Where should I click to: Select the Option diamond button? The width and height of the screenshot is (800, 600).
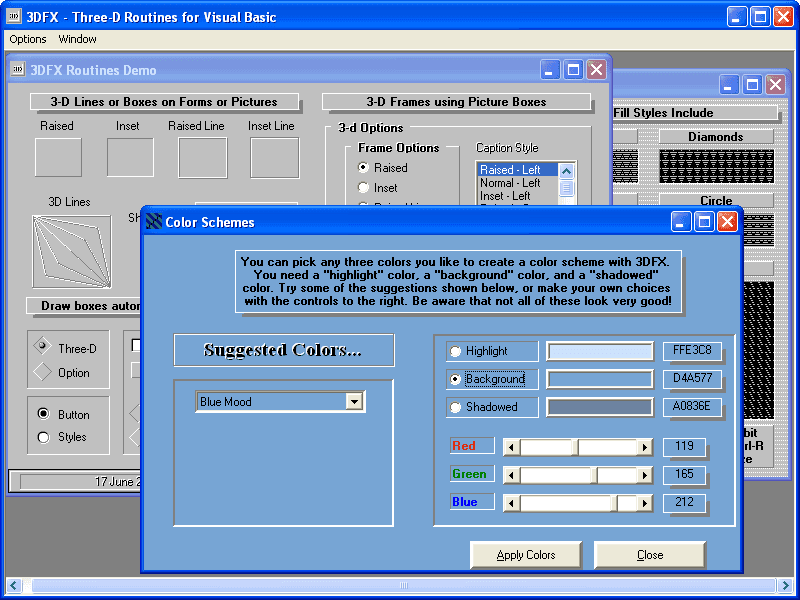tap(42, 371)
